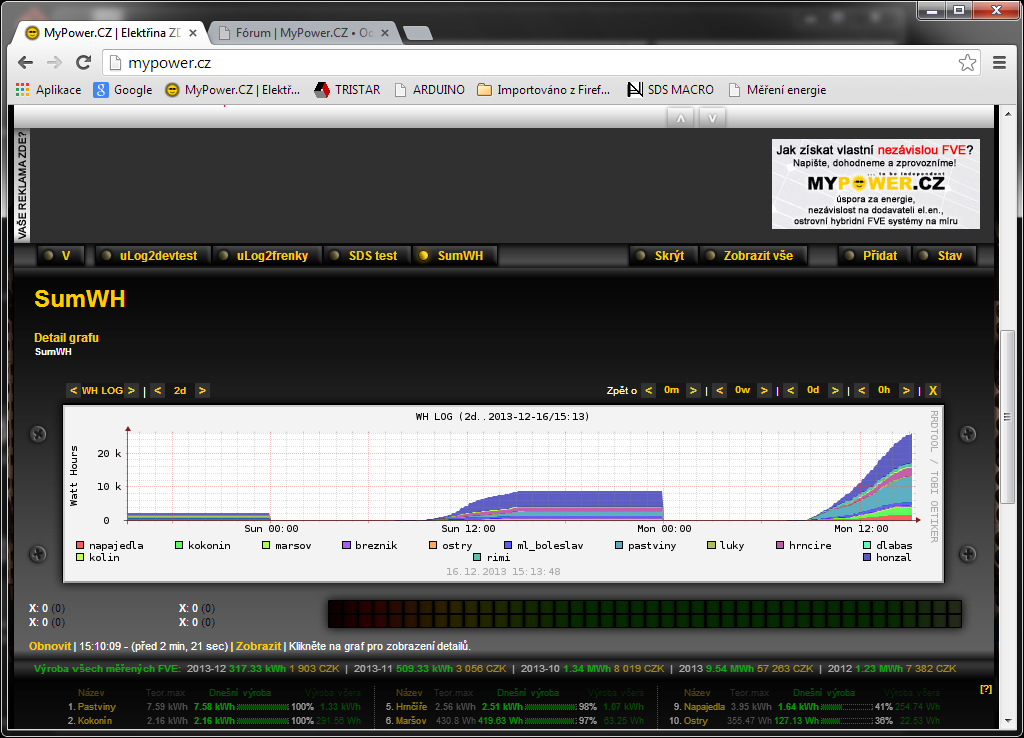Bookmark this page with the star icon
Image resolution: width=1024 pixels, height=738 pixels.
coord(967,63)
